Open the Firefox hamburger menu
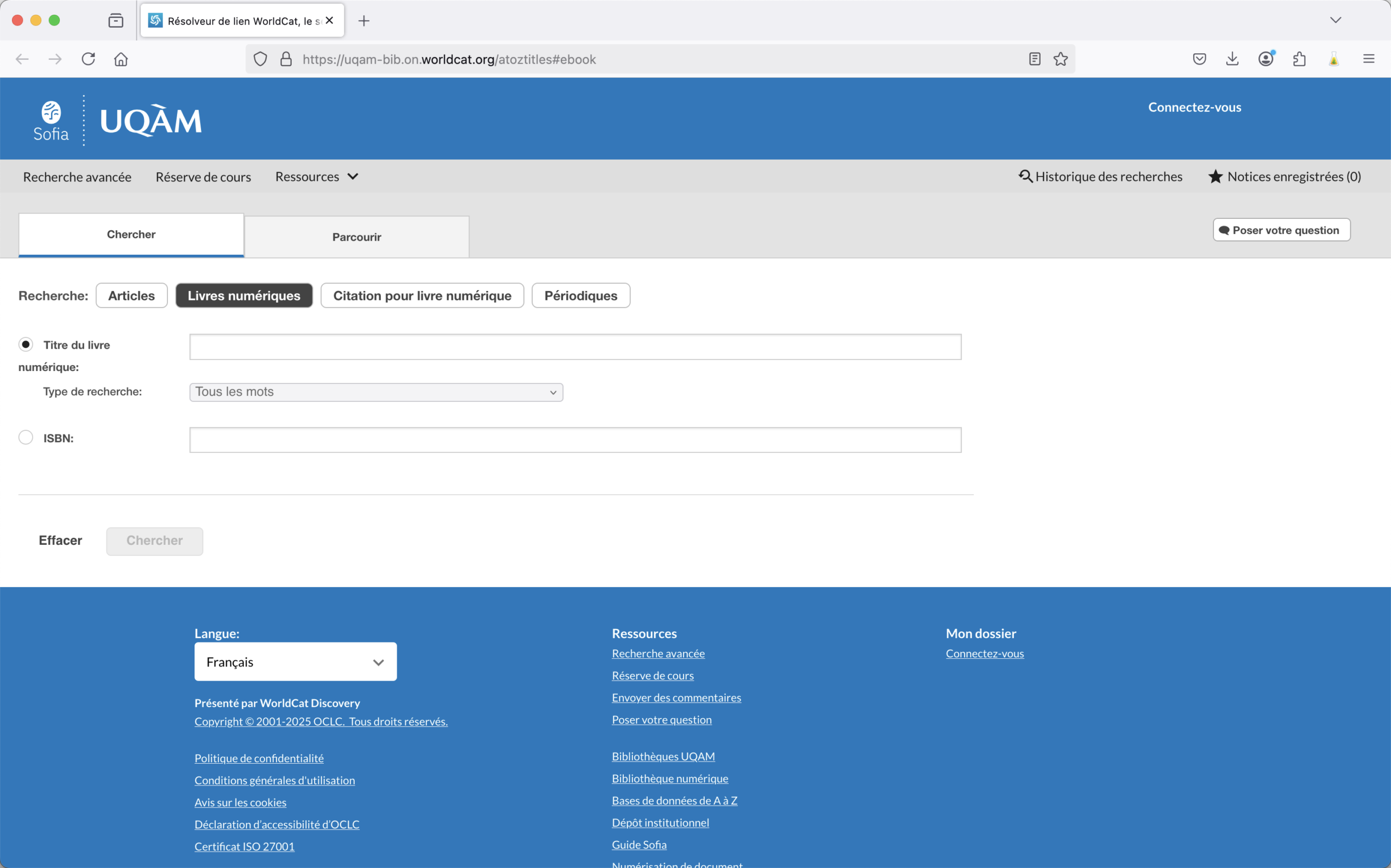 pos(1369,59)
